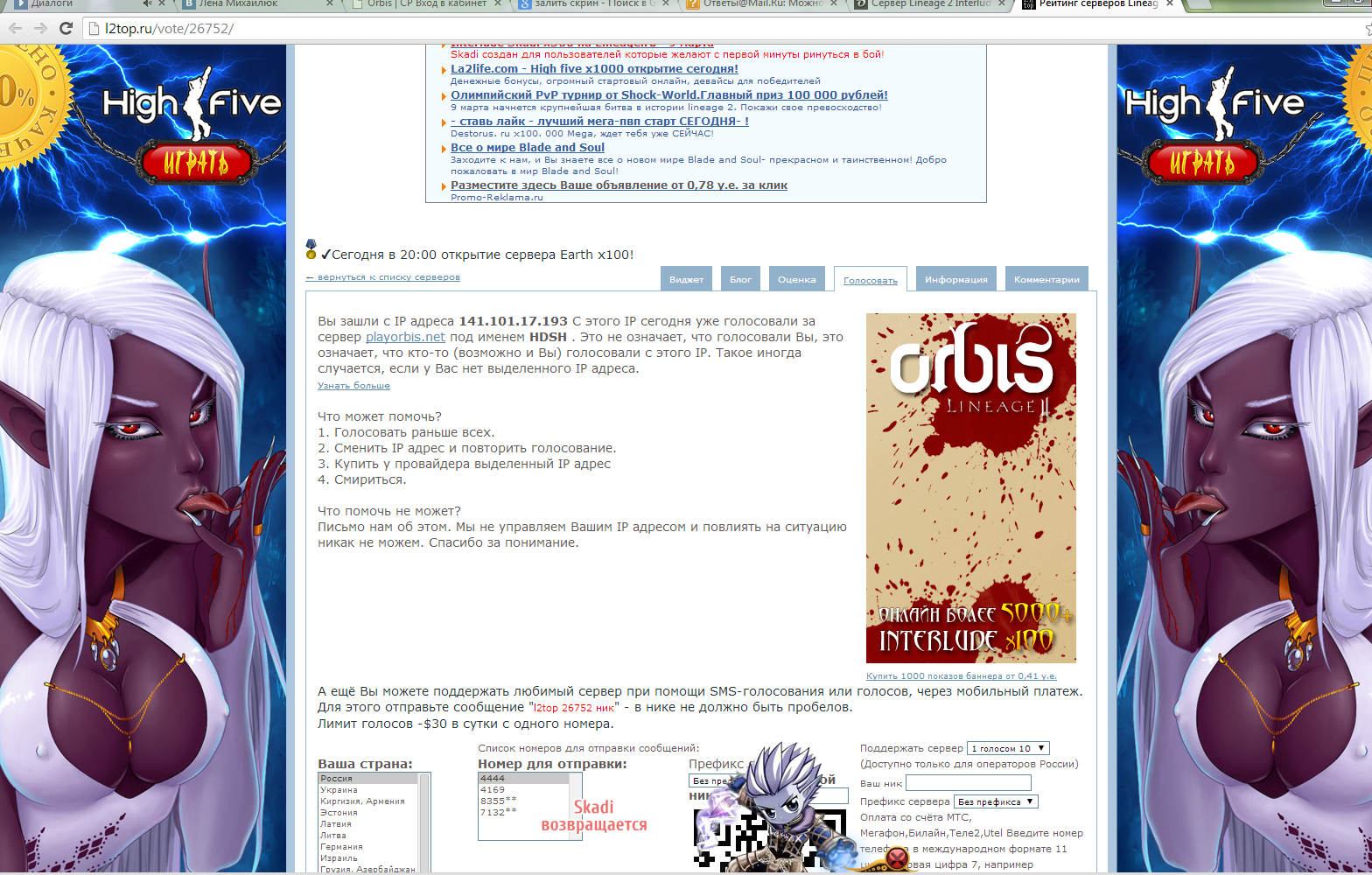Click the page icon left of the URL
Viewport: 1372px width, 875px height.
tap(94, 28)
